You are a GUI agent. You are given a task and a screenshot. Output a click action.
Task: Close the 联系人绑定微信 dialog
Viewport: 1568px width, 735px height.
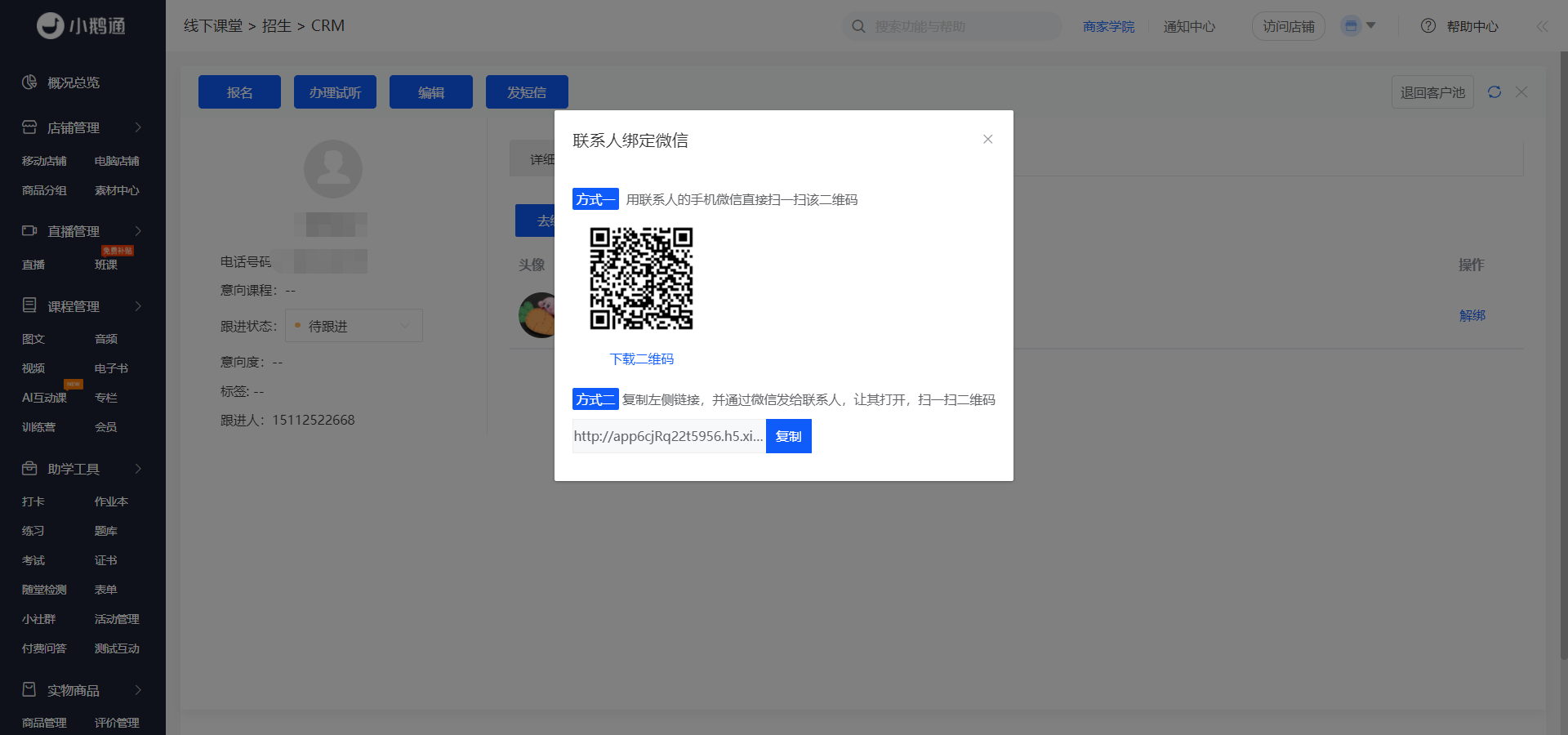point(988,140)
